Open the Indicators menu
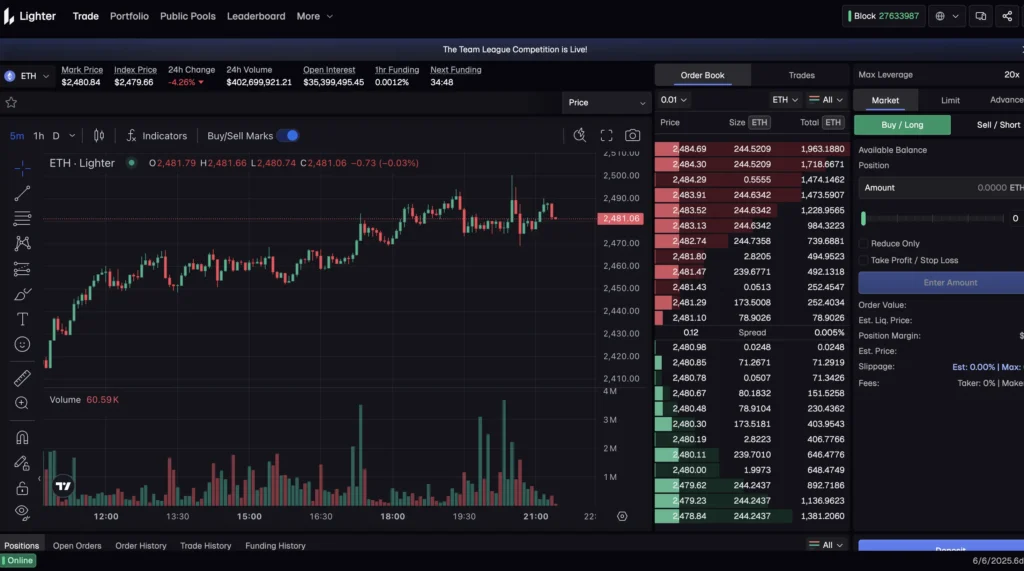 tap(157, 136)
